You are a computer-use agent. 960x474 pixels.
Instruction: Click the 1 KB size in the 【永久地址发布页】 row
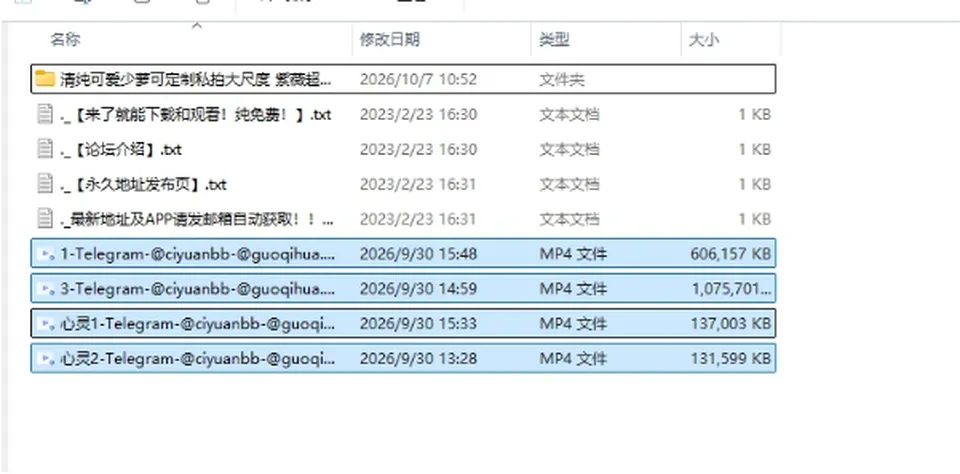click(754, 184)
